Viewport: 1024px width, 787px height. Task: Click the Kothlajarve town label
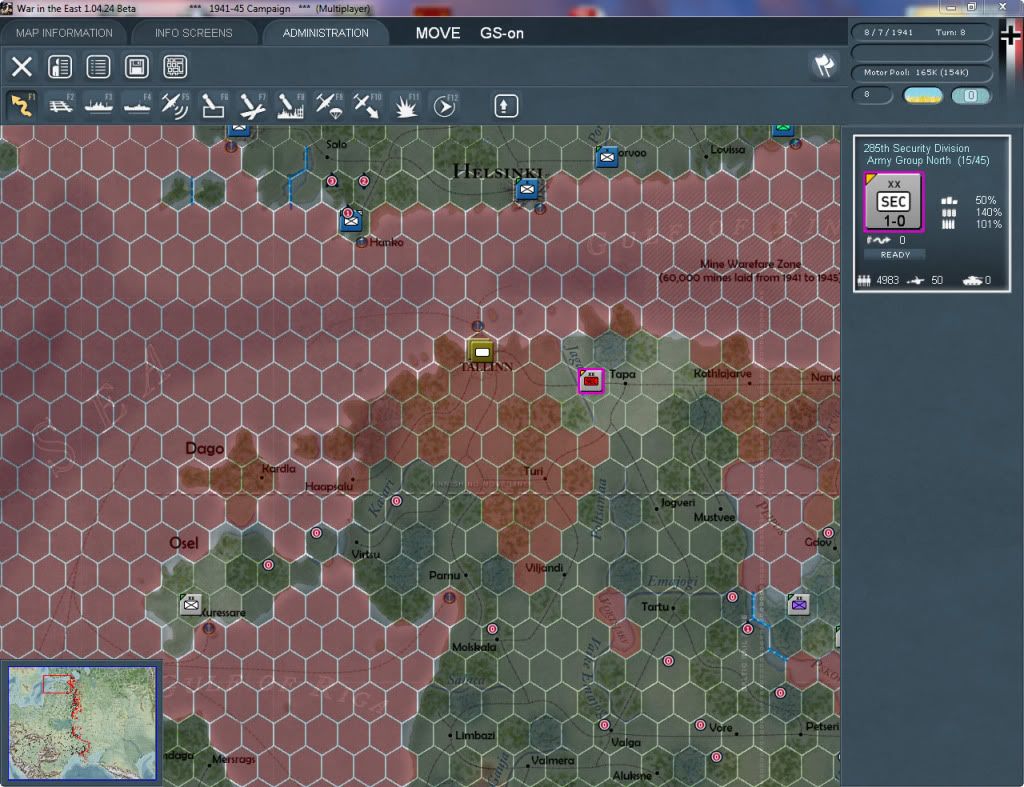tap(722, 374)
